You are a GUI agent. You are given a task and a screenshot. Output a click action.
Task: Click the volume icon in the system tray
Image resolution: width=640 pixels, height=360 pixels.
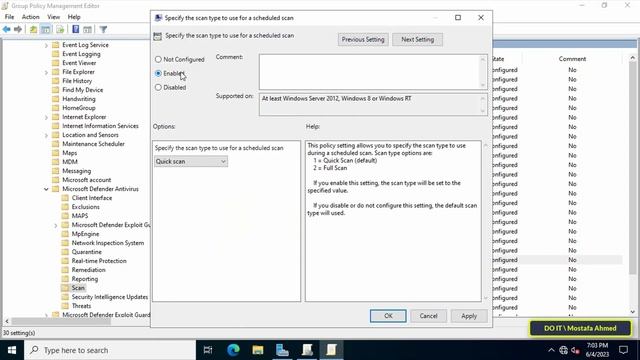(x=576, y=350)
